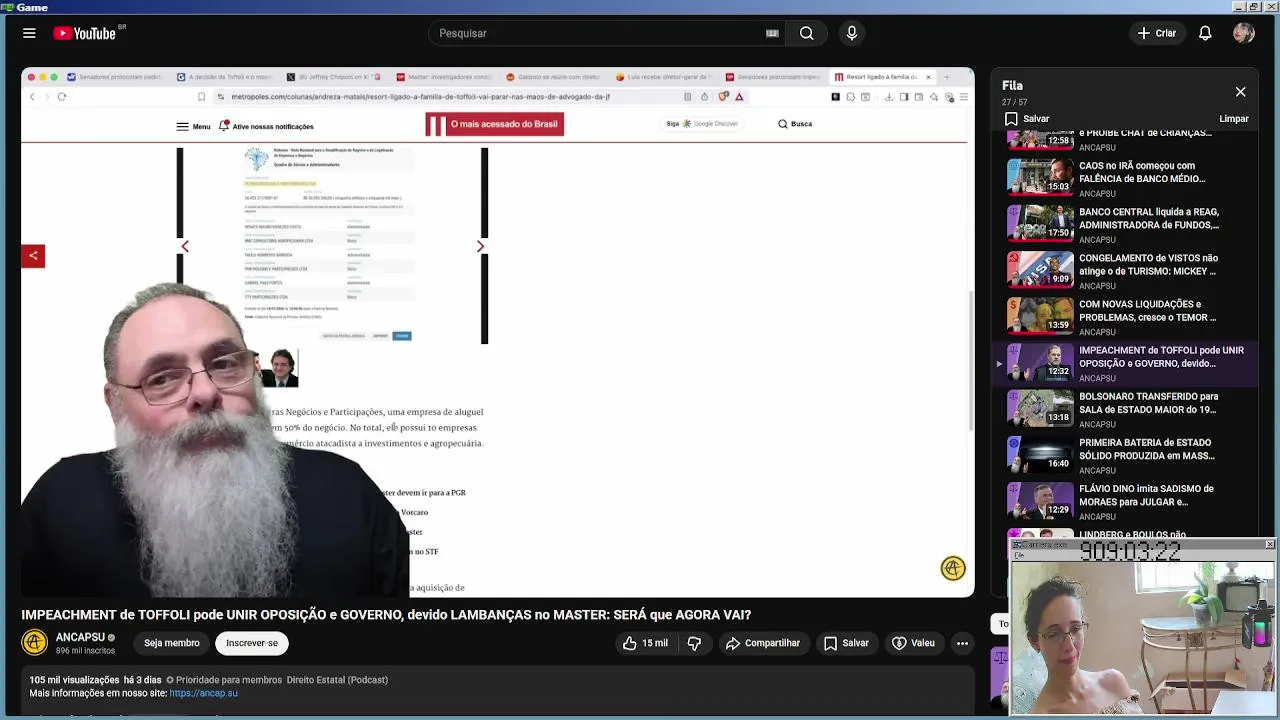The width and height of the screenshot is (1280, 720).
Task: Open queue thumbnail for CAOS no IRÃ video
Action: pyautogui.click(x=1040, y=177)
